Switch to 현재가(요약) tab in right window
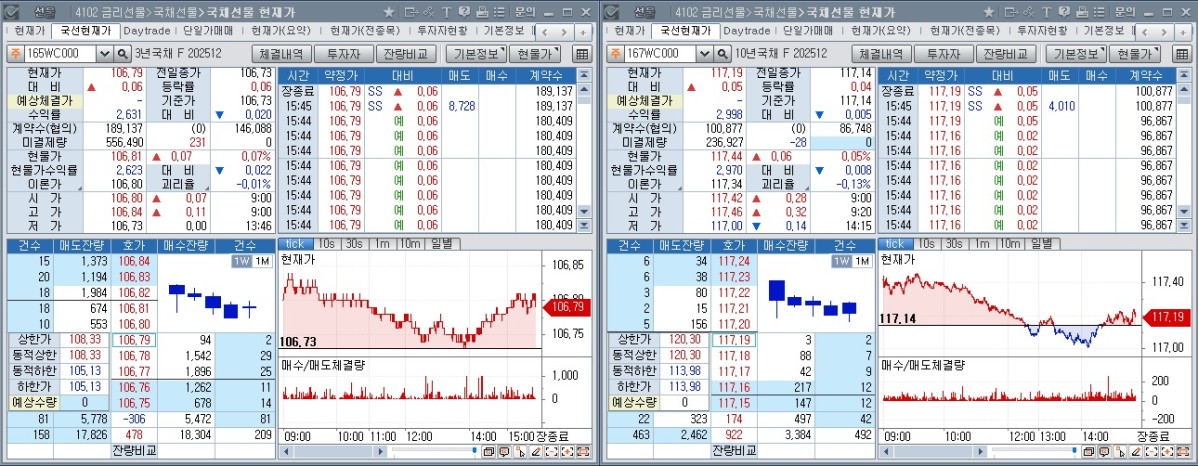Viewport: 1198px width, 466px height. (x=880, y=31)
